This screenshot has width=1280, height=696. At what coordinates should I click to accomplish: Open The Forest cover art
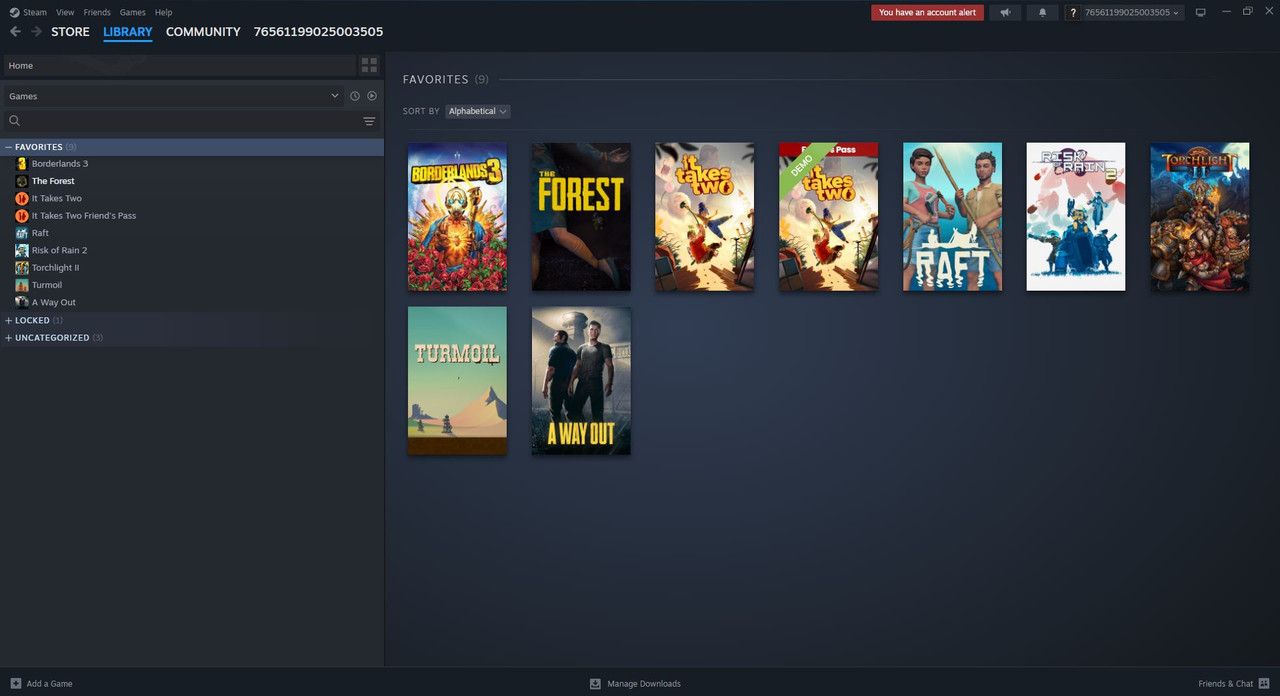(x=581, y=217)
